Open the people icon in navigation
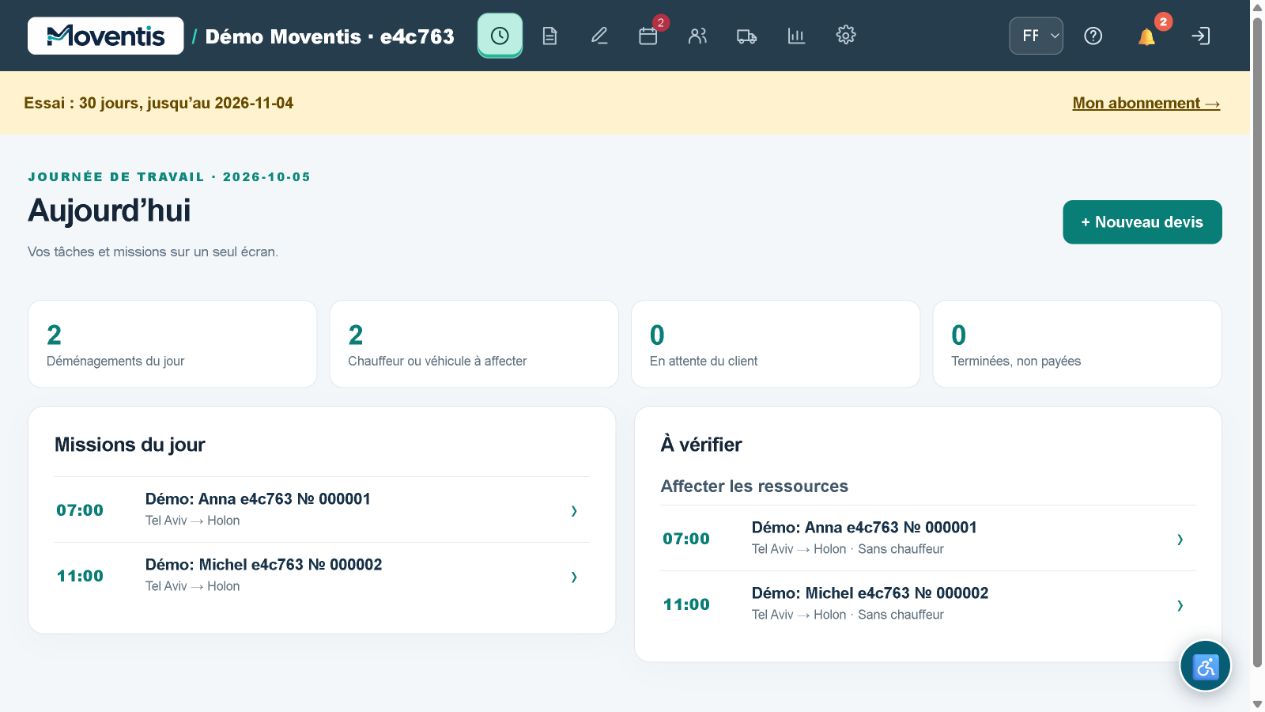This screenshot has width=1265, height=712. click(x=698, y=36)
